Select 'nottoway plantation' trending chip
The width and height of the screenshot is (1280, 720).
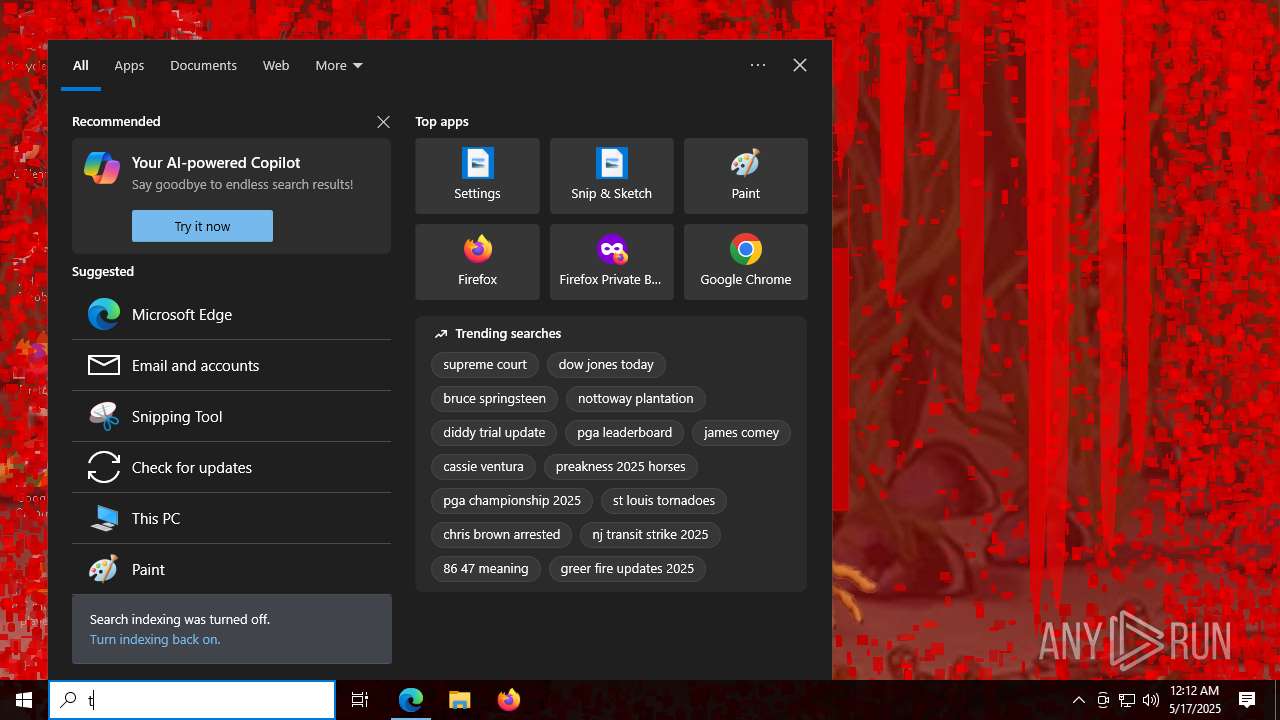click(x=636, y=399)
